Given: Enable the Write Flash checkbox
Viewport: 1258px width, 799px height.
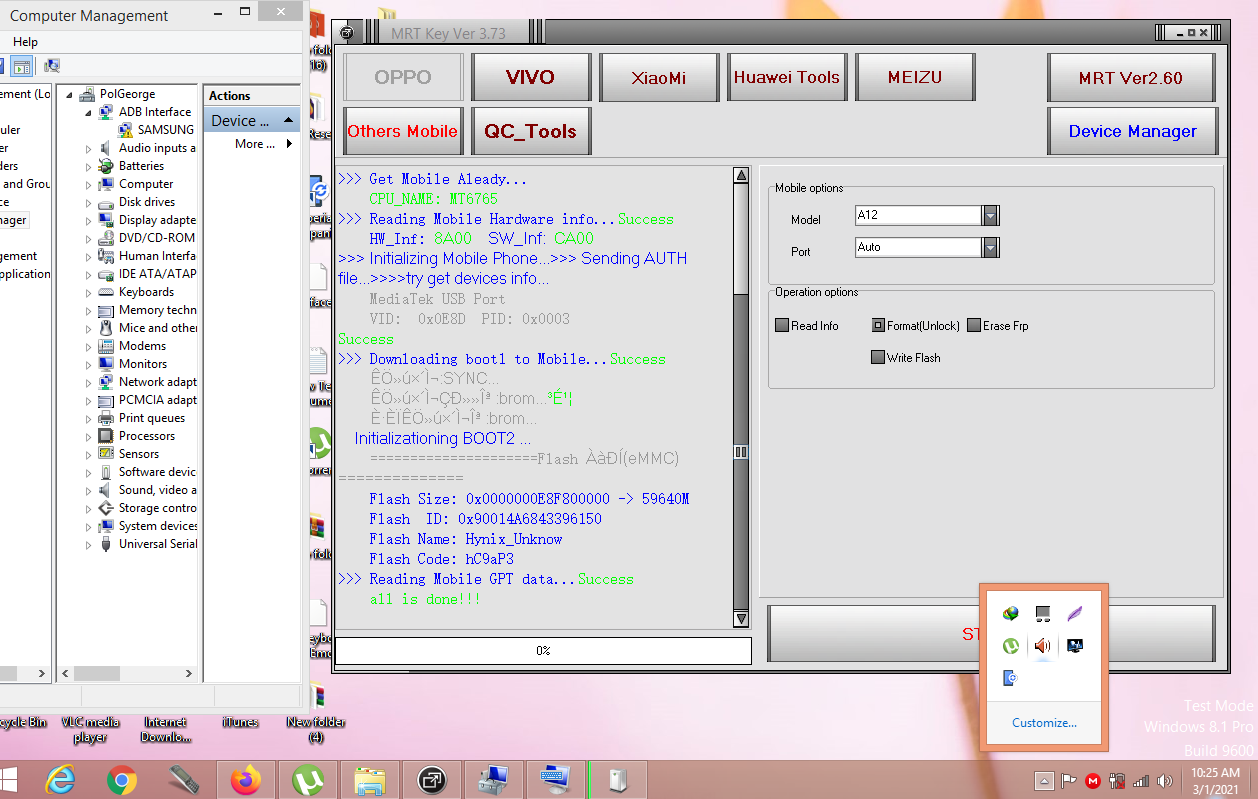Looking at the screenshot, I should [878, 358].
